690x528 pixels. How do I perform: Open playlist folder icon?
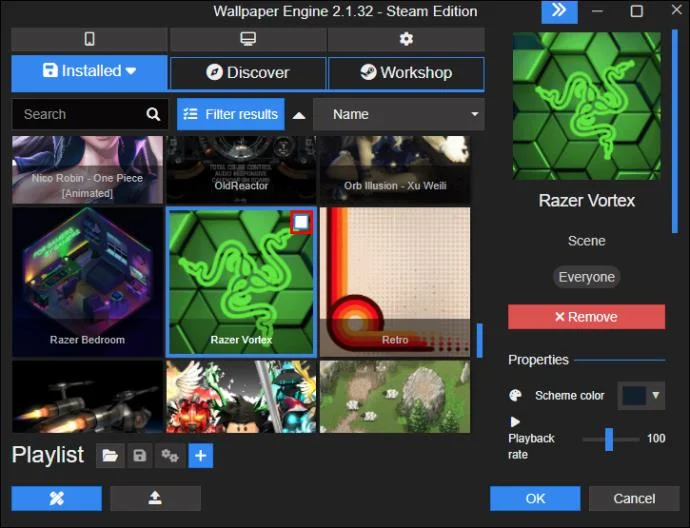[110, 455]
